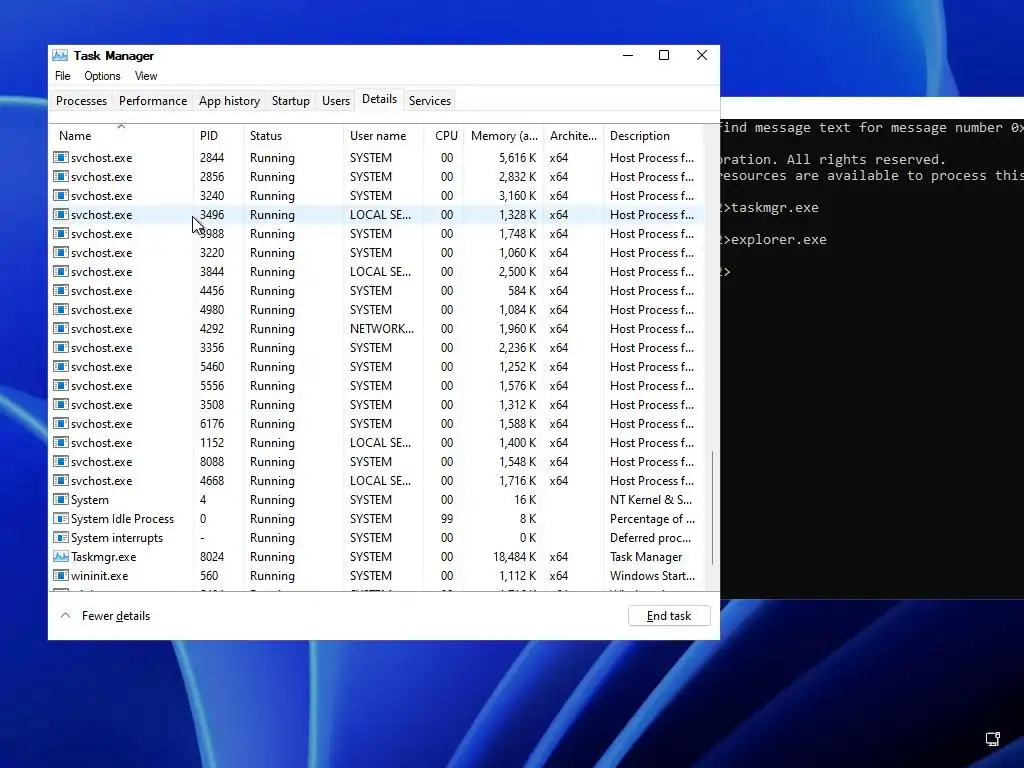Screen dimensions: 1024x768
Task: Sort by the Description column header
Action: pyautogui.click(x=654, y=135)
